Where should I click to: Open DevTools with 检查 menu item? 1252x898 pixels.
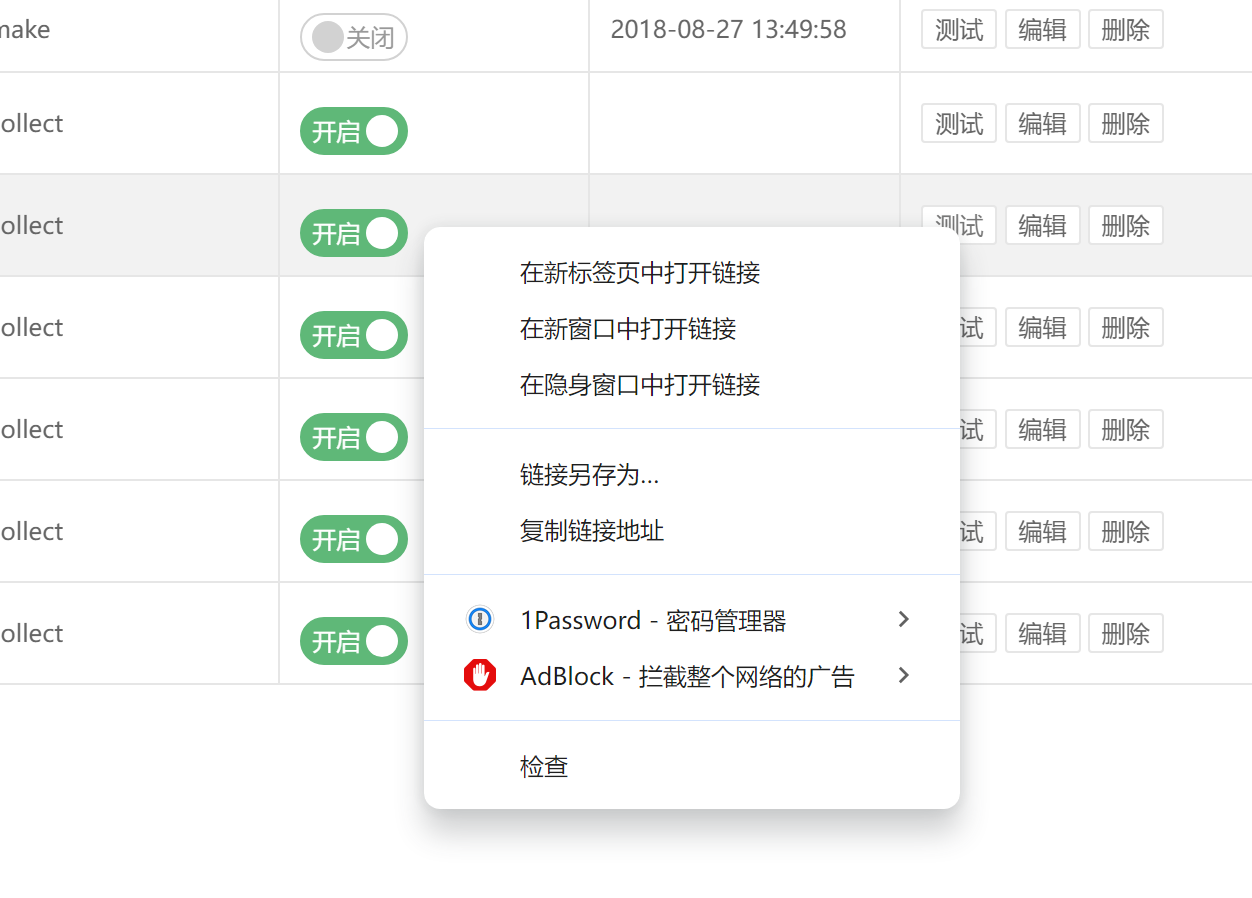pyautogui.click(x=544, y=767)
